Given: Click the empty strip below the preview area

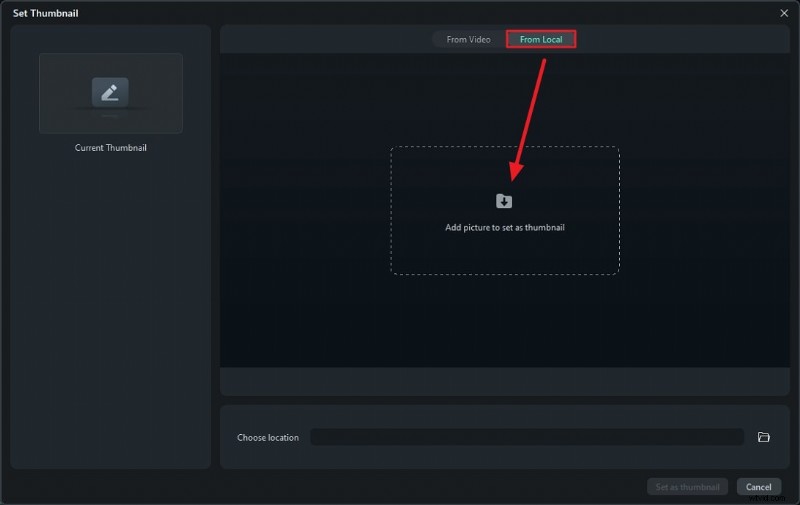Looking at the screenshot, I should [504, 381].
